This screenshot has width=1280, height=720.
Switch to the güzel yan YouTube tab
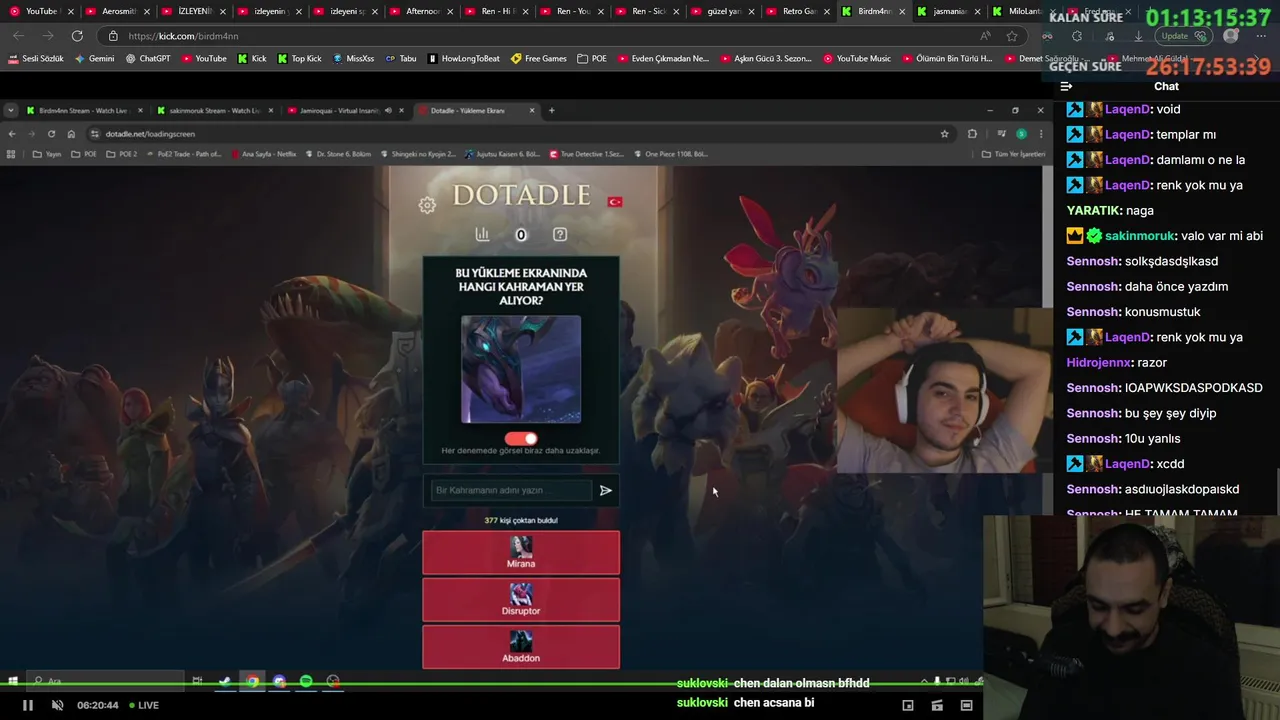[722, 11]
